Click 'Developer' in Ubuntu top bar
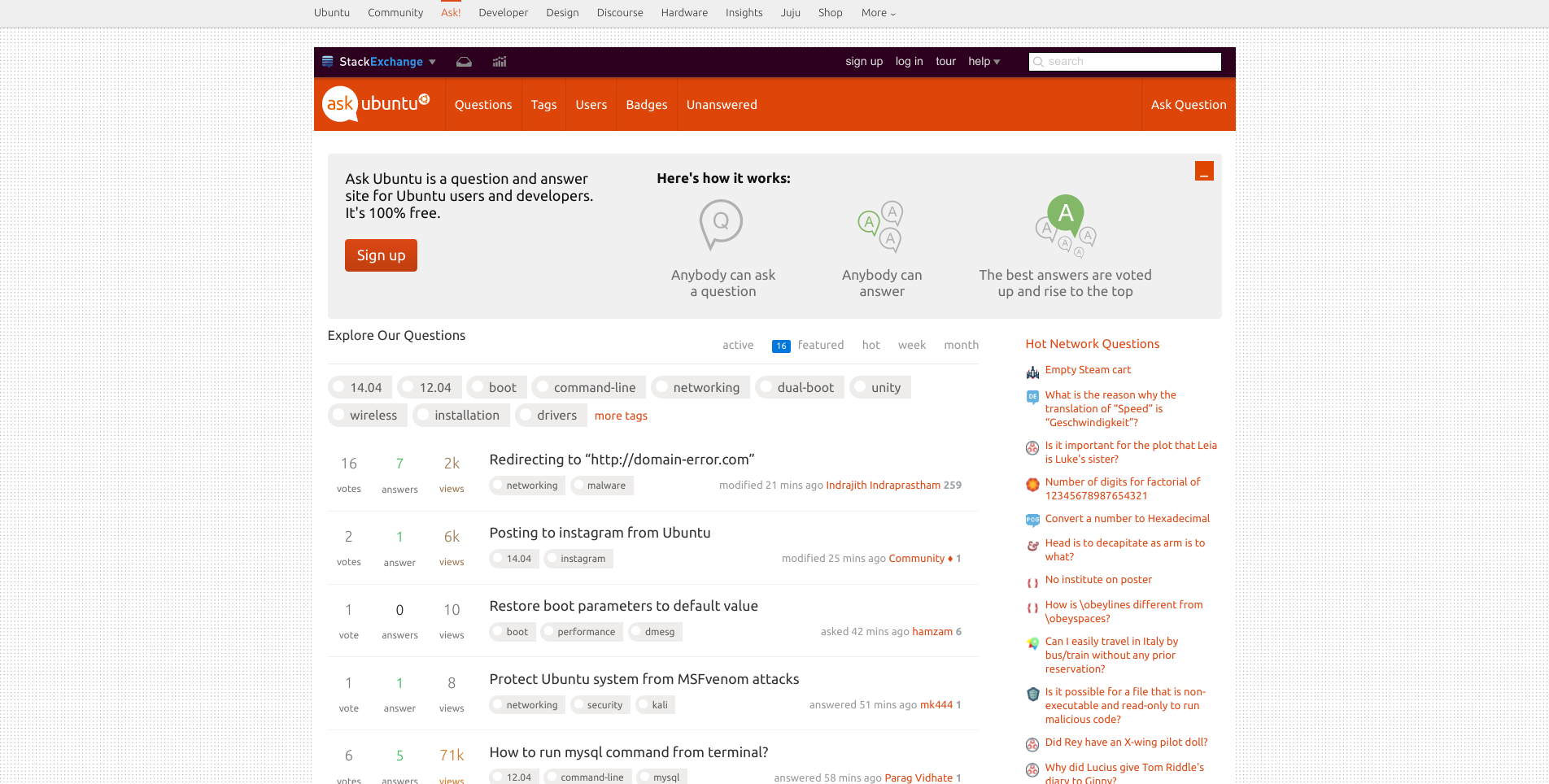Screen dimensions: 1549x784 click(x=504, y=13)
